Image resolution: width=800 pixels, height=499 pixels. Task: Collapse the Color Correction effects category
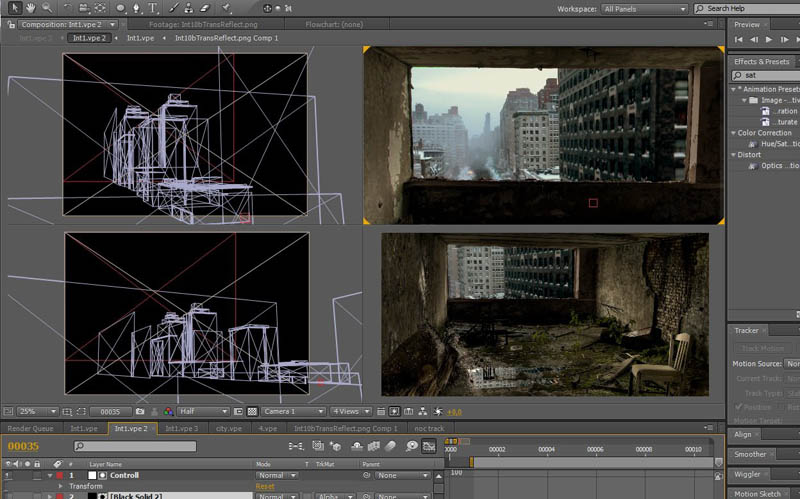pyautogui.click(x=734, y=133)
